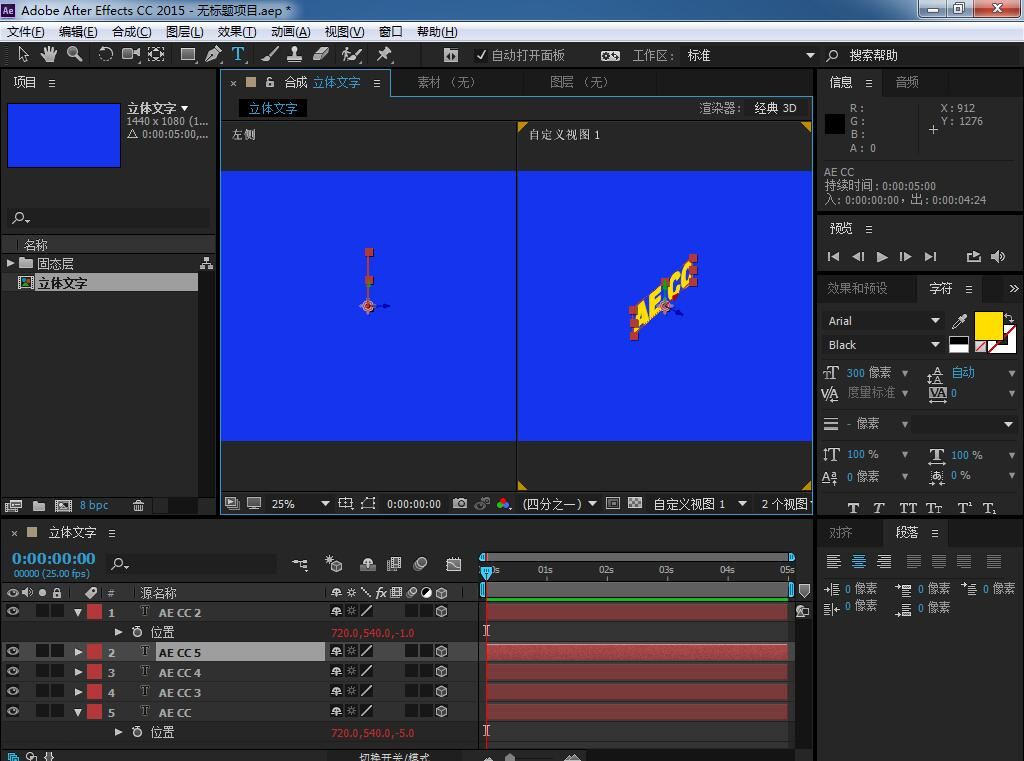This screenshot has height=761, width=1024.
Task: Select the Clone Stamp tool
Action: tap(295, 54)
